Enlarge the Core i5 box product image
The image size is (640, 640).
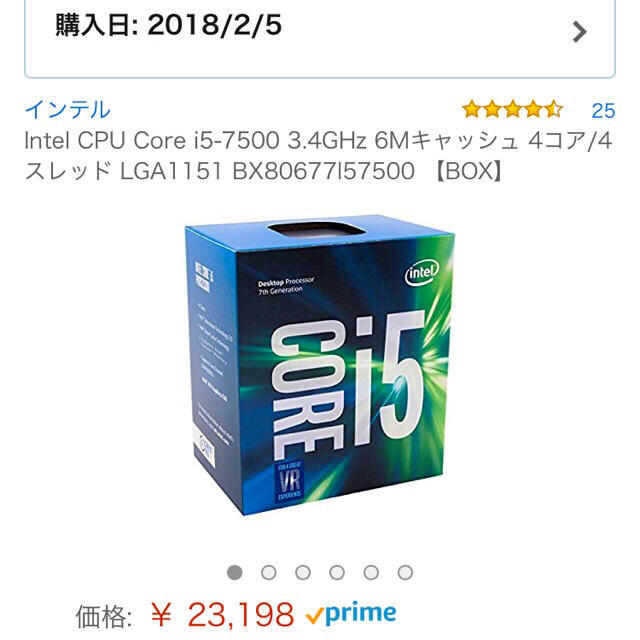click(320, 365)
